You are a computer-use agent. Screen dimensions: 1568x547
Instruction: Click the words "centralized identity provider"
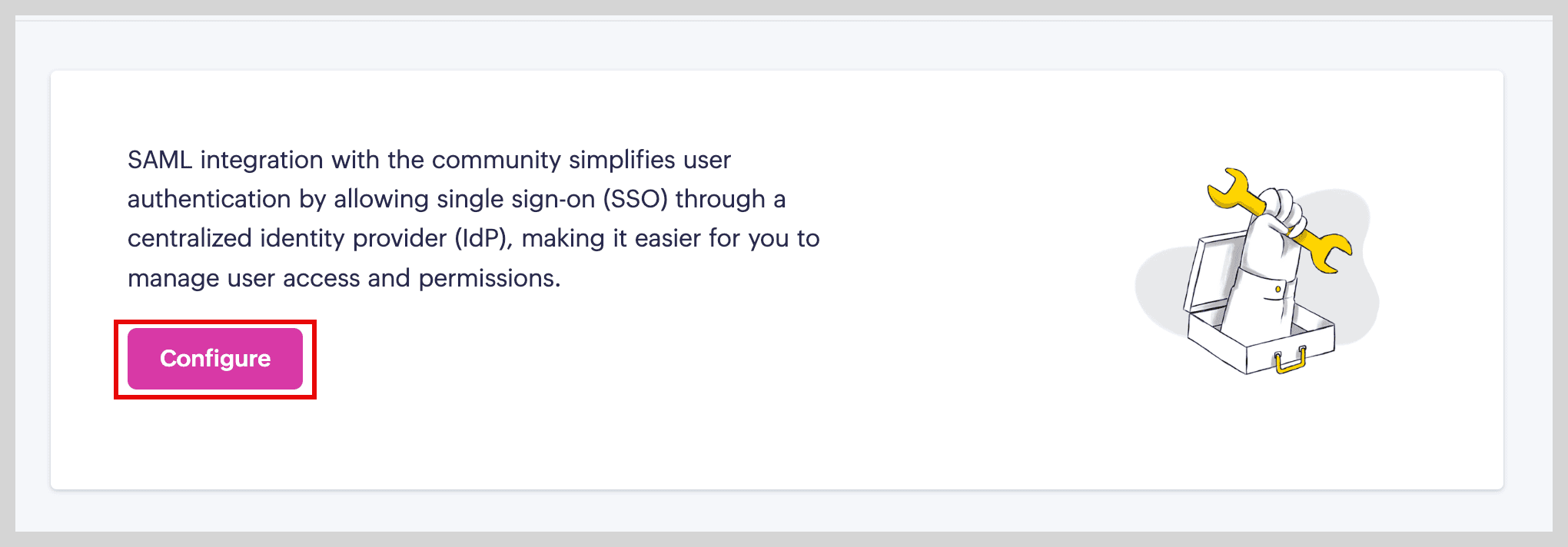pos(287,238)
